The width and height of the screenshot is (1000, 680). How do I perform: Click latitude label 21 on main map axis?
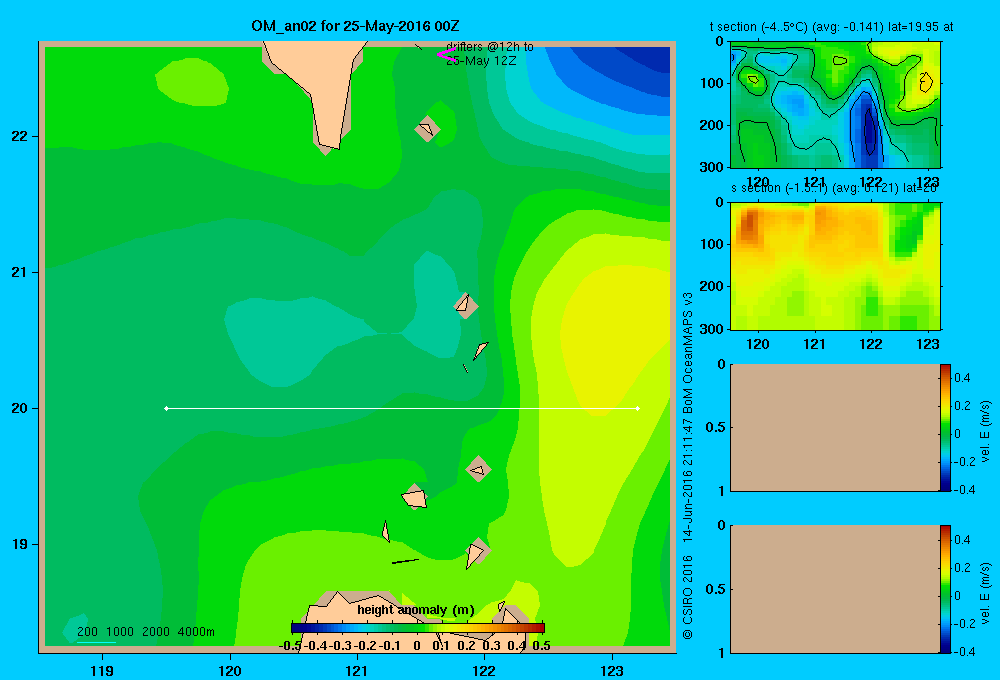pos(20,272)
